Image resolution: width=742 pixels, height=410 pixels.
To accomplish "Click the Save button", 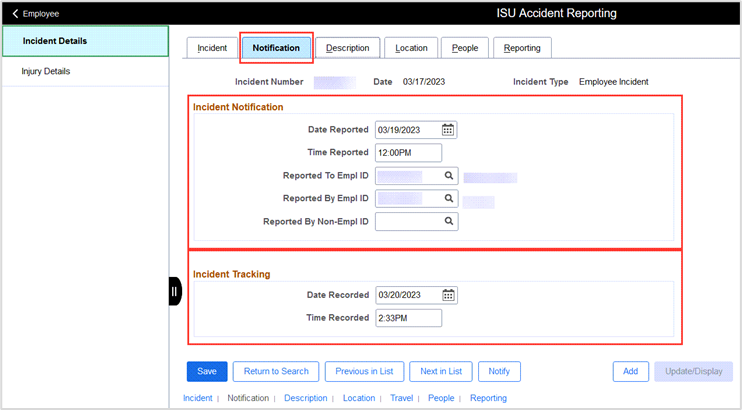I will (207, 372).
